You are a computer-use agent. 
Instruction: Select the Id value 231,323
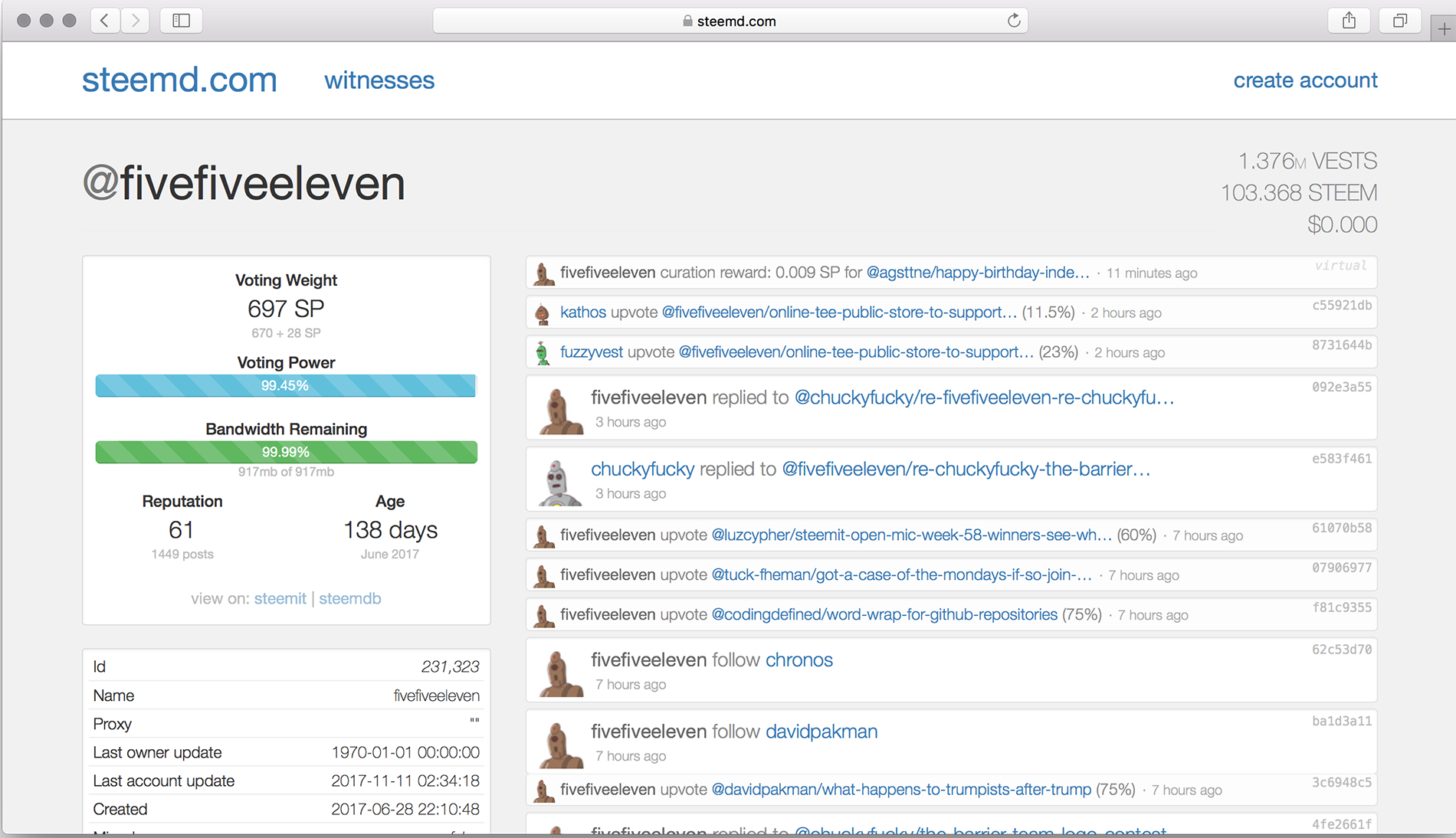coord(451,666)
